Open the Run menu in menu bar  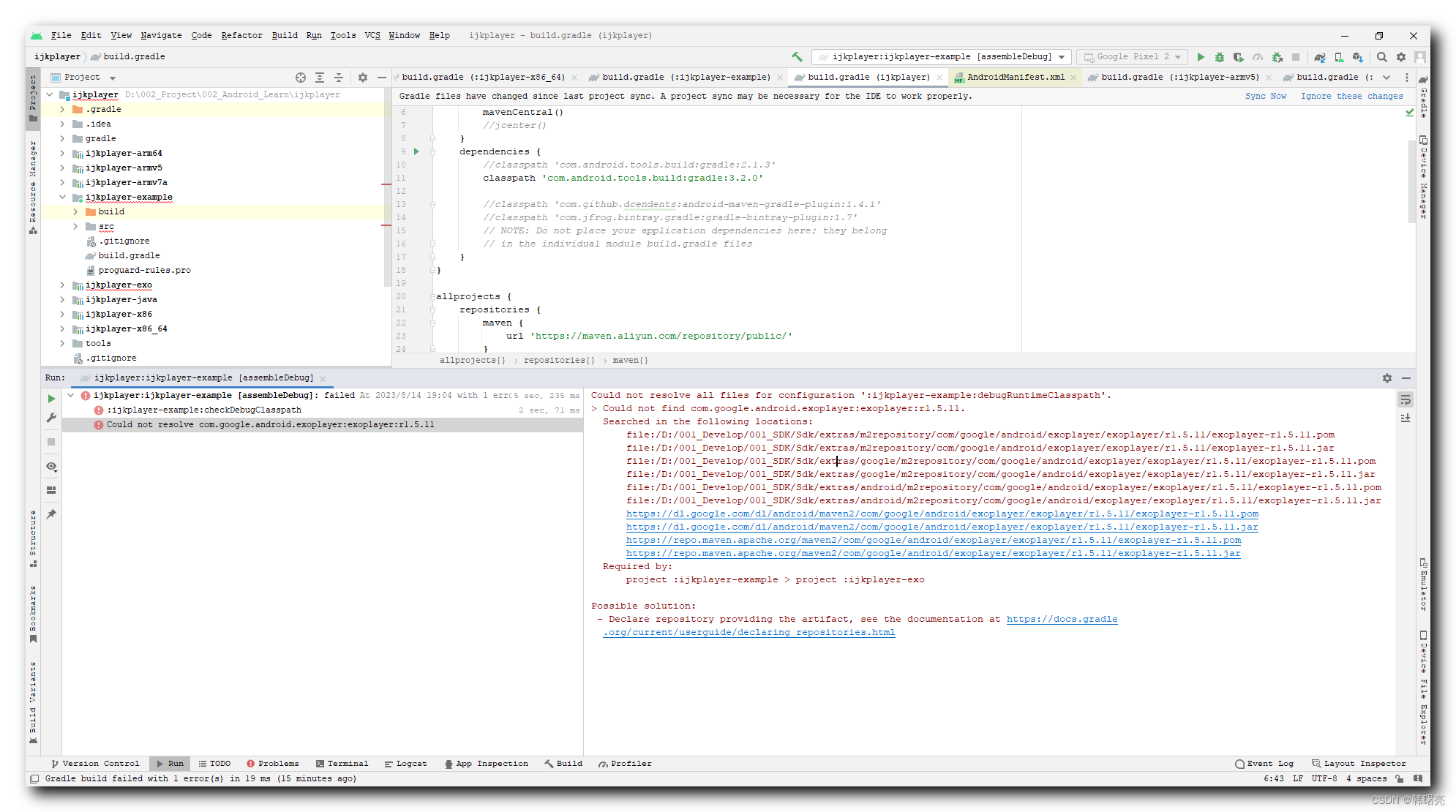point(315,37)
